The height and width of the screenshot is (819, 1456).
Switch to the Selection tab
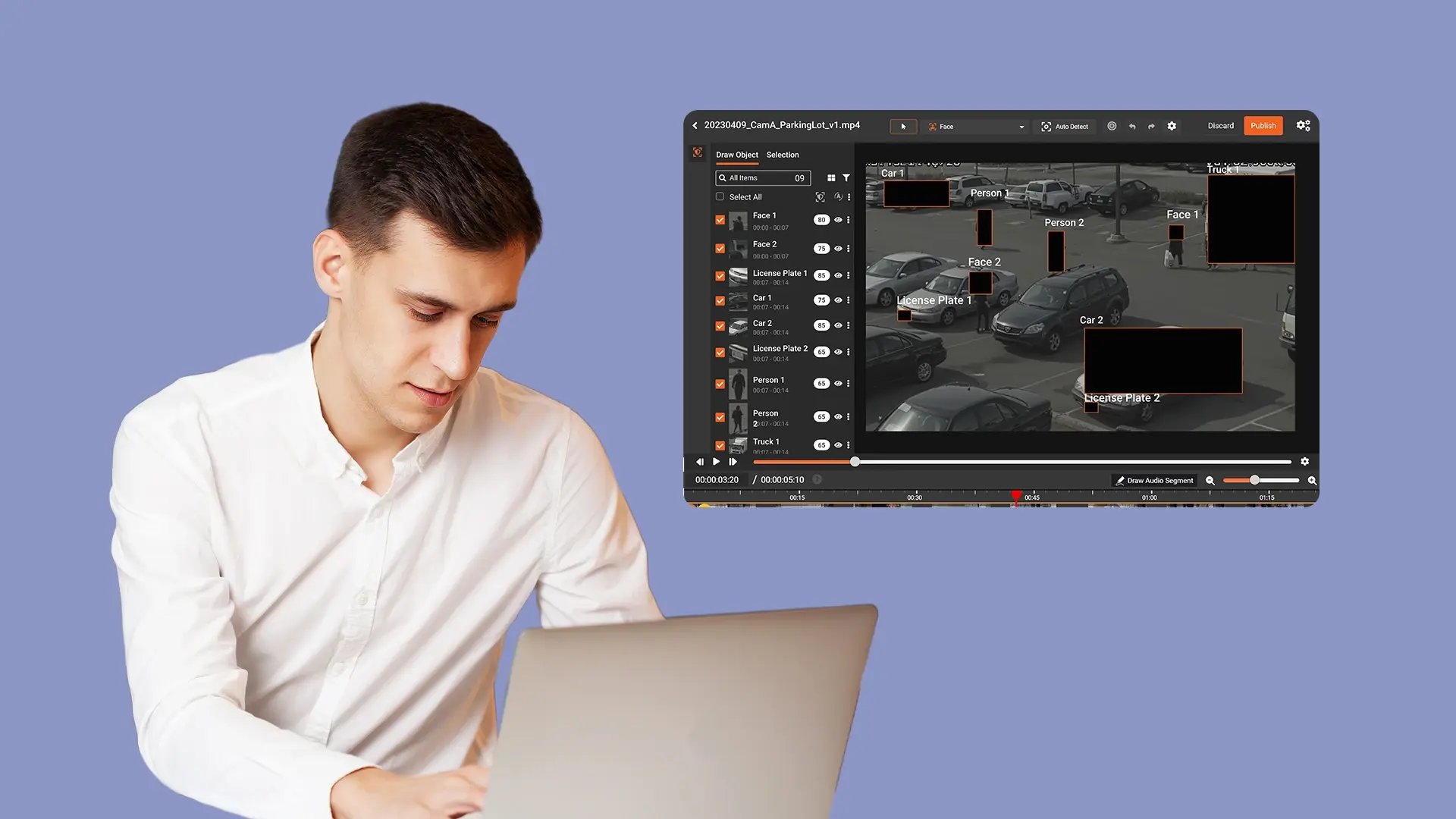tap(782, 155)
